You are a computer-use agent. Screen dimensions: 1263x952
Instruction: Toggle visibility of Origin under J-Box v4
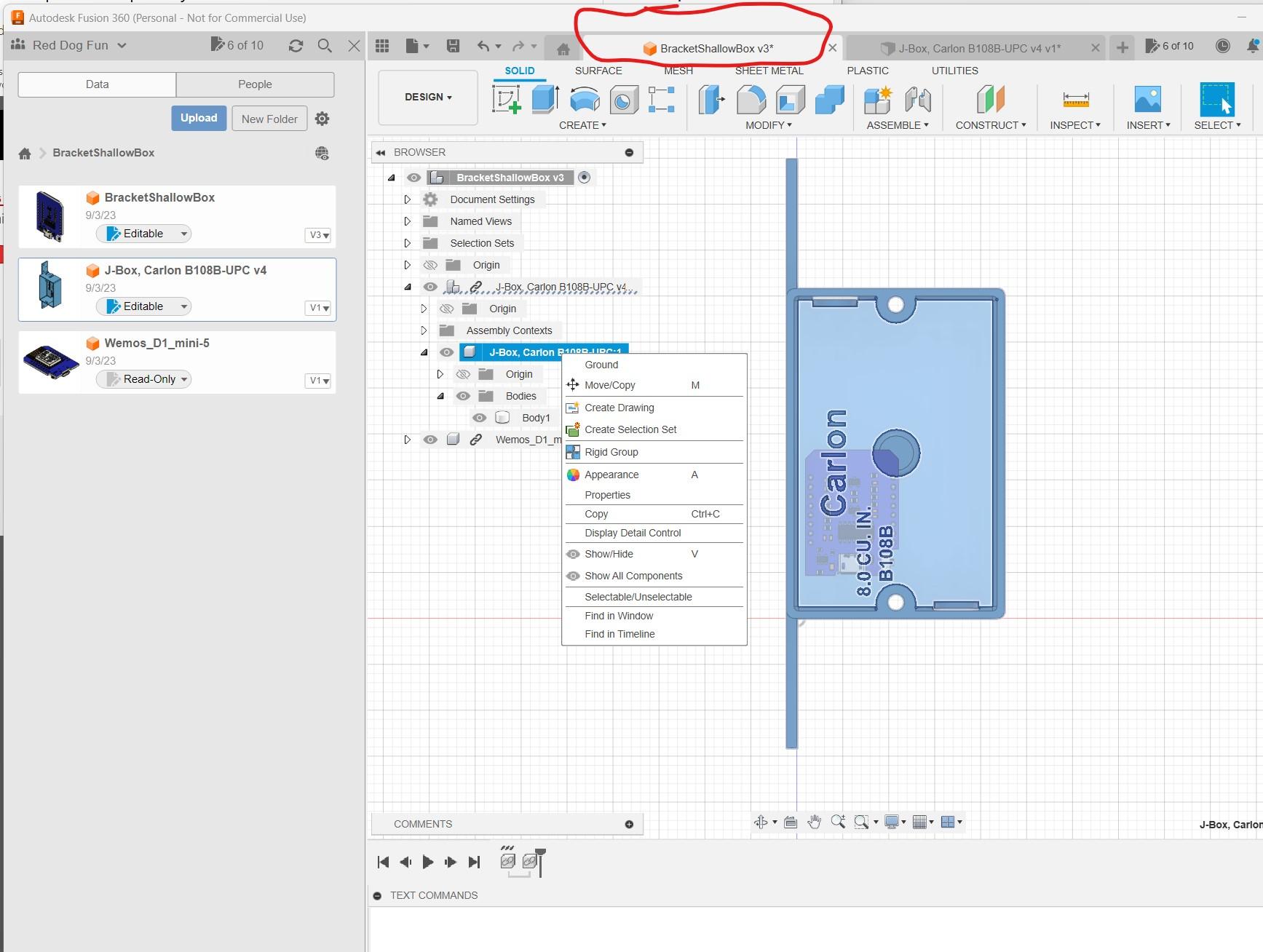(447, 309)
